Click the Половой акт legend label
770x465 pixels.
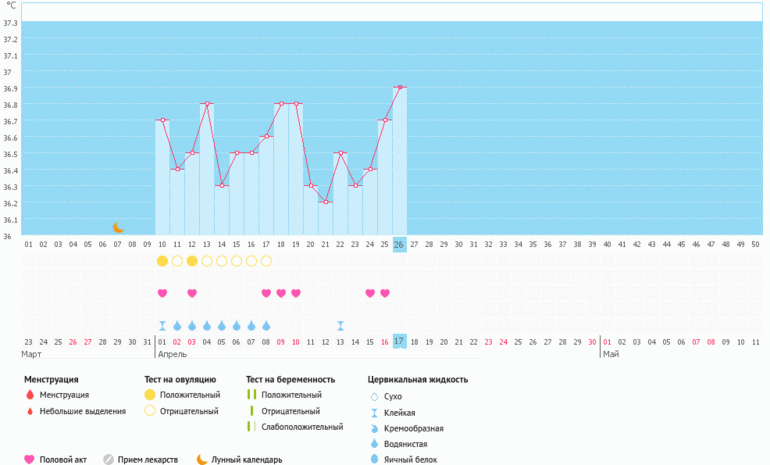(65, 460)
